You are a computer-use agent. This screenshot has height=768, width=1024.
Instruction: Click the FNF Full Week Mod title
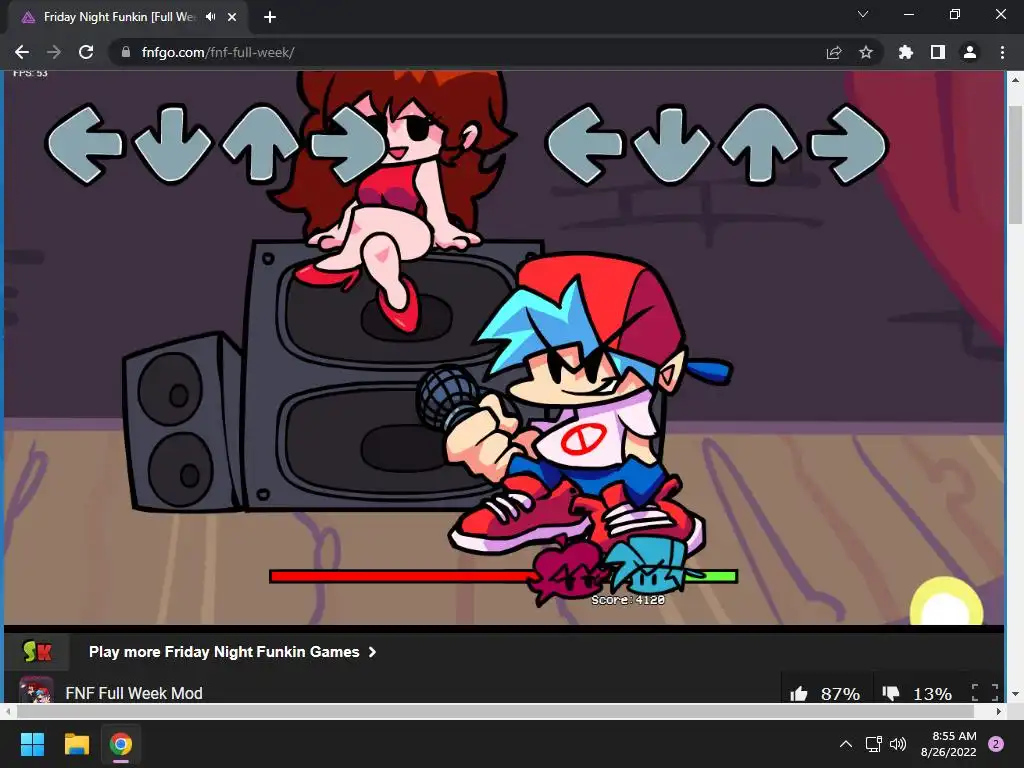tap(134, 693)
